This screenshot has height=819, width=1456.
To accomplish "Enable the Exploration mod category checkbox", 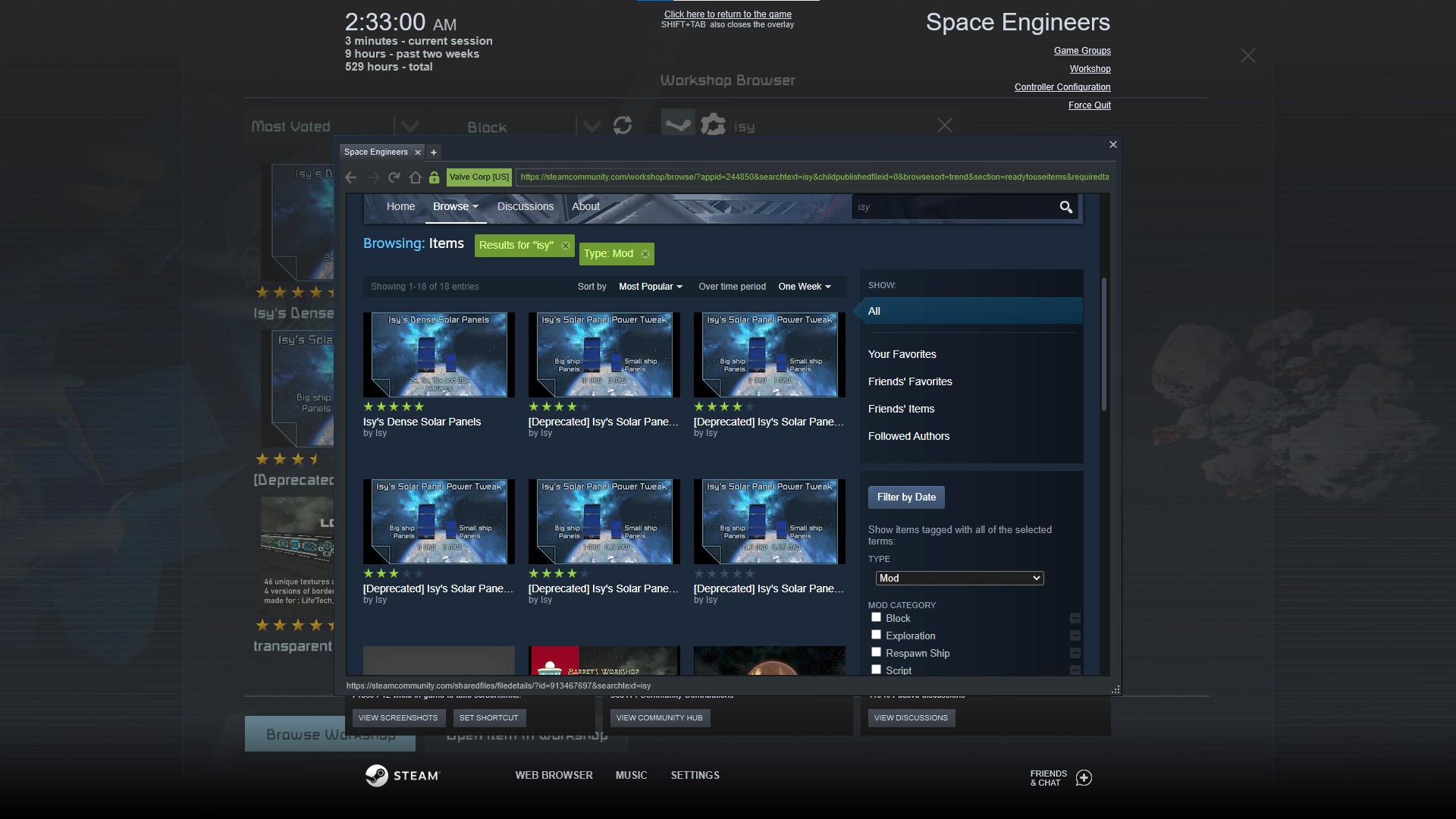I will click(876, 635).
